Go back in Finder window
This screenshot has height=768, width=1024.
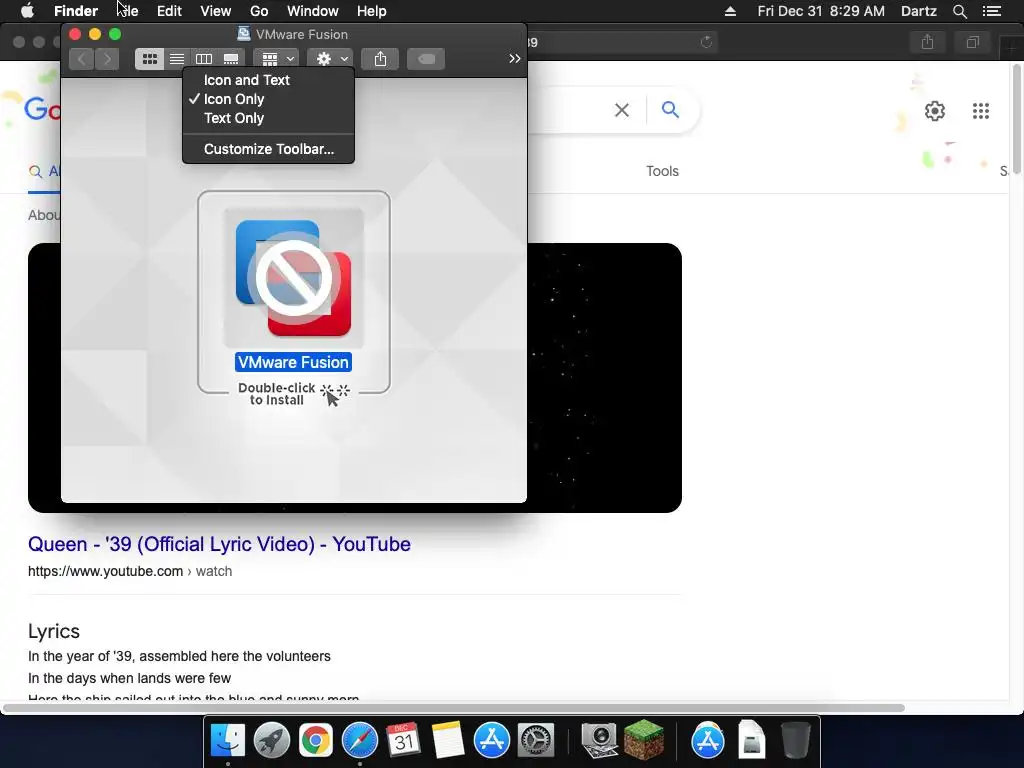pos(82,59)
